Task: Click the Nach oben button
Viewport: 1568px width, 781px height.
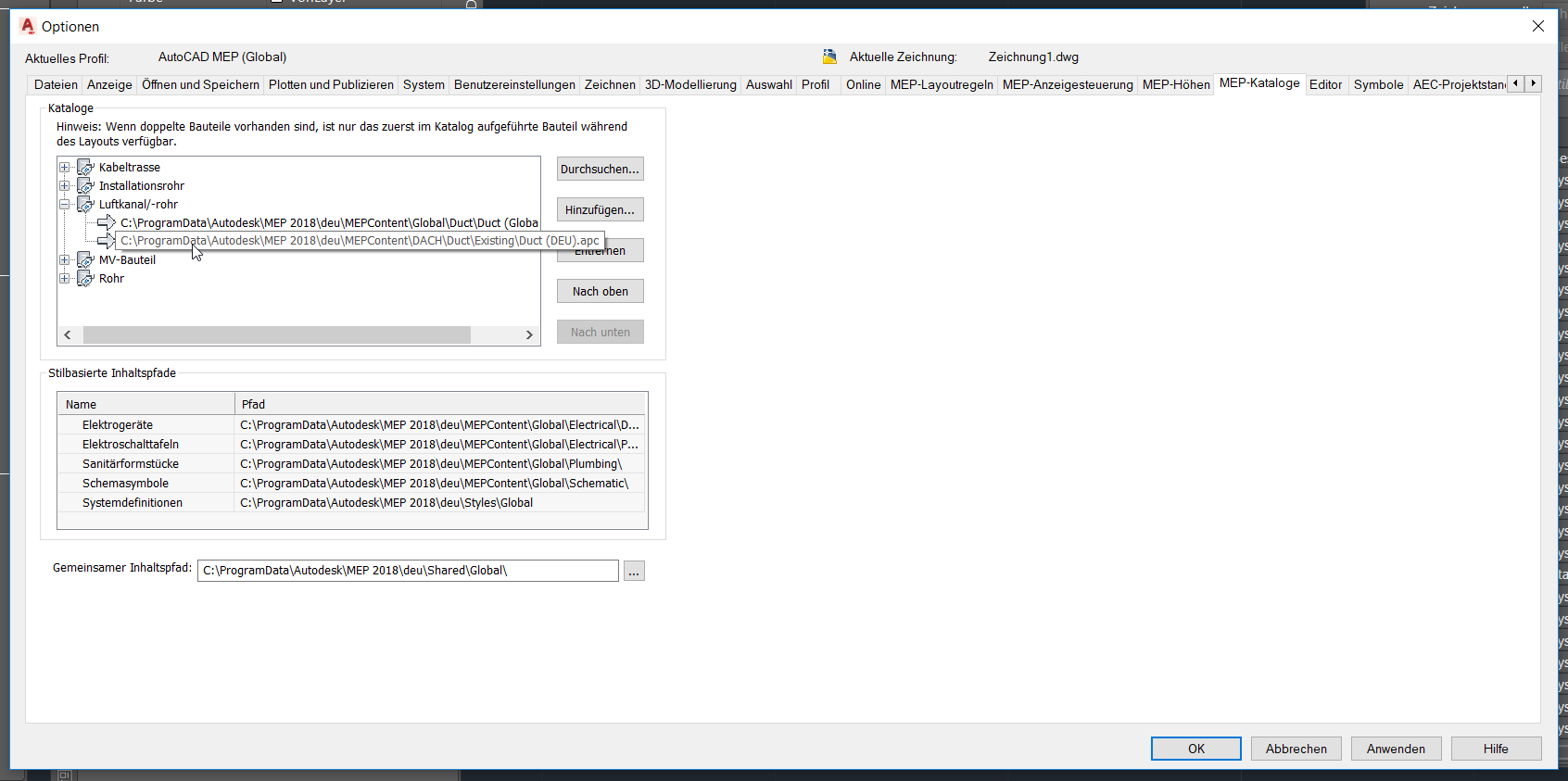Action: 601,291
